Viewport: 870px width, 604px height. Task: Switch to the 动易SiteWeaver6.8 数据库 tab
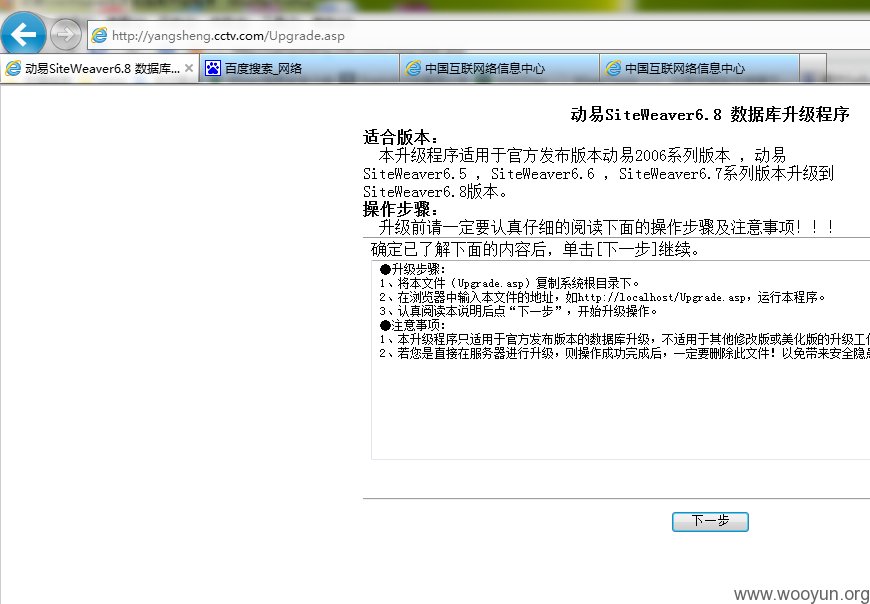(x=99, y=68)
